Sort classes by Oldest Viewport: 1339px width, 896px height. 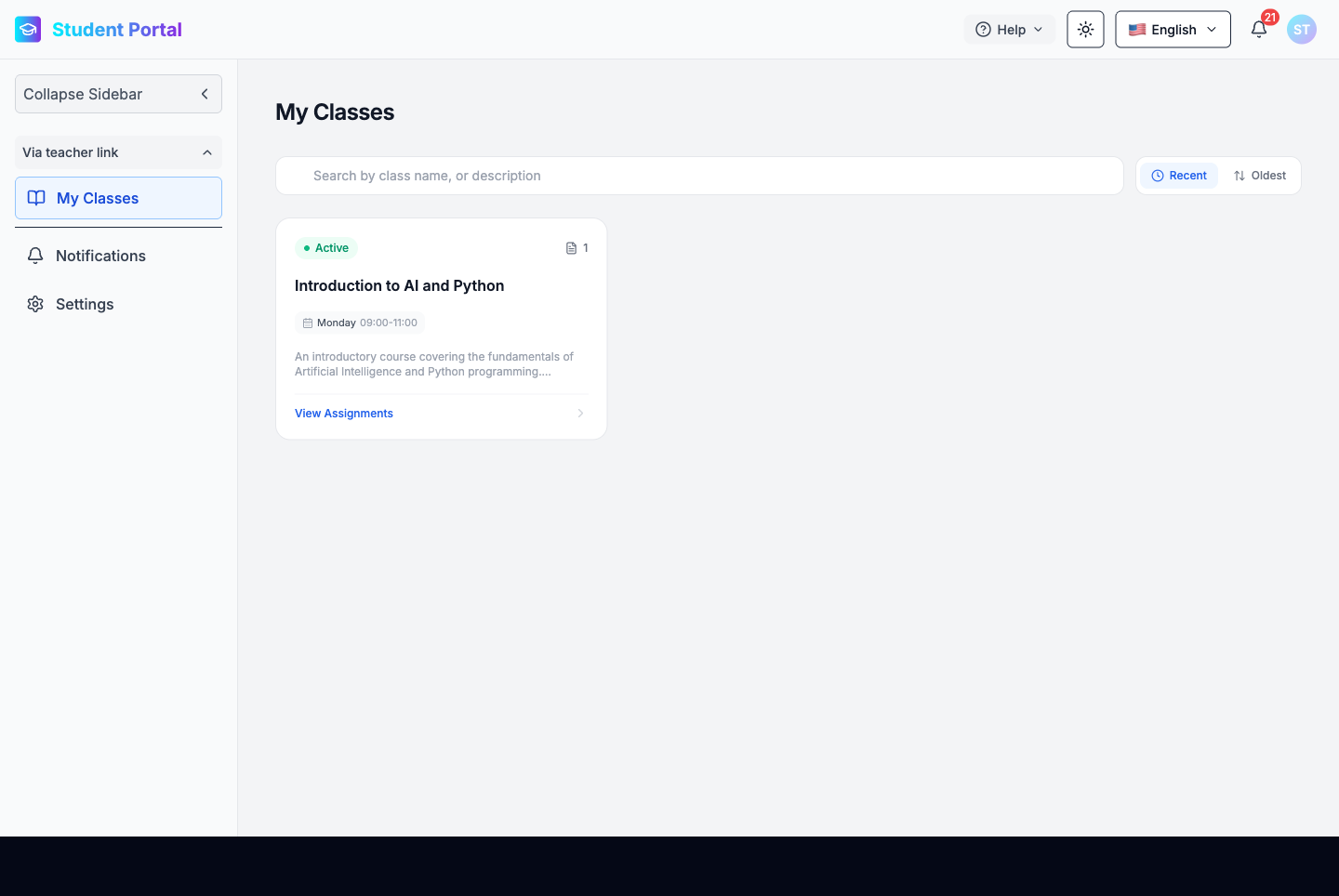1260,176
